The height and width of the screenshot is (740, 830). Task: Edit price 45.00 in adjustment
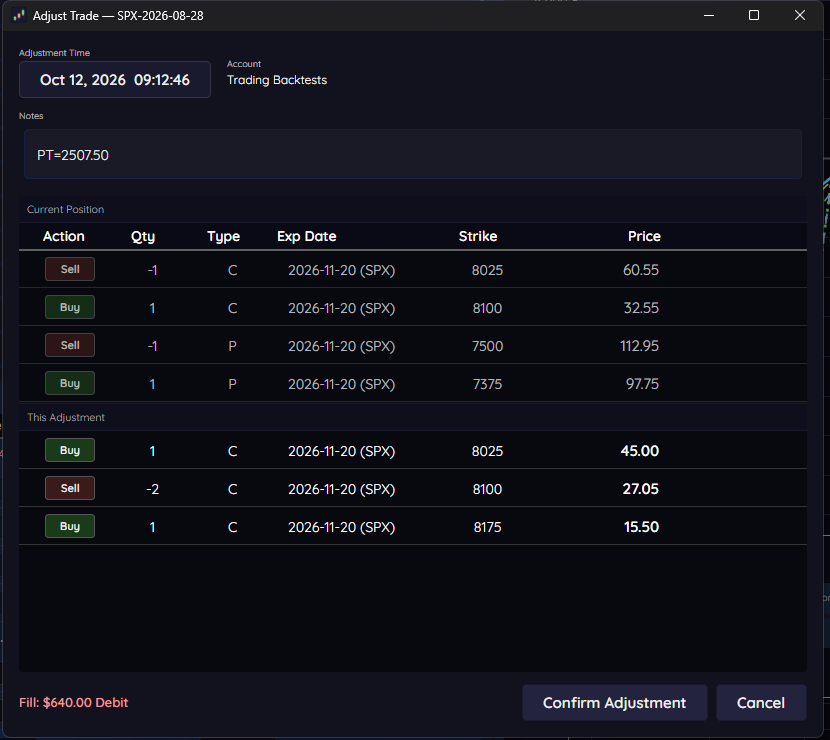pyautogui.click(x=639, y=451)
